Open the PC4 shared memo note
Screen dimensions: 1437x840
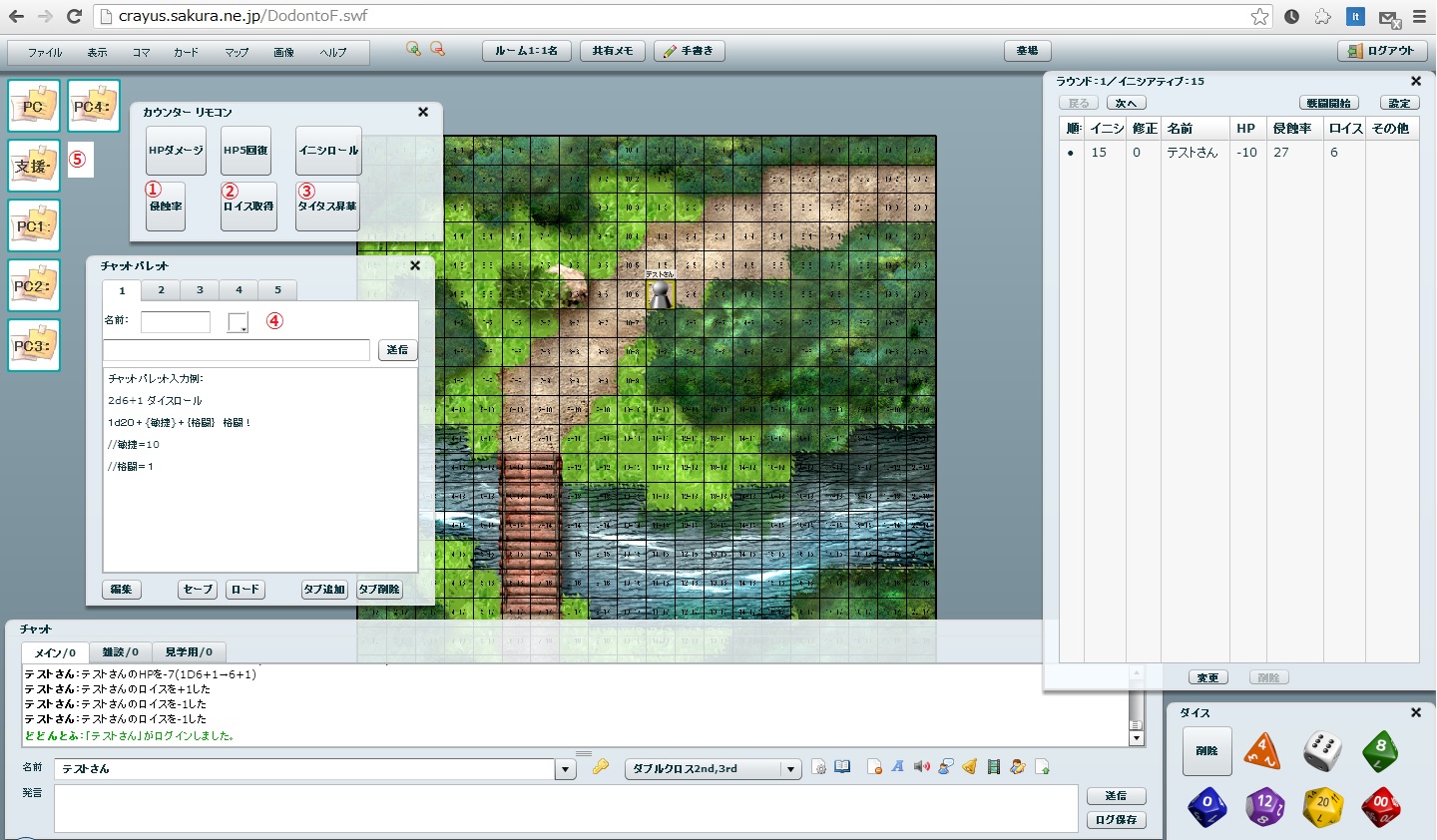94,106
